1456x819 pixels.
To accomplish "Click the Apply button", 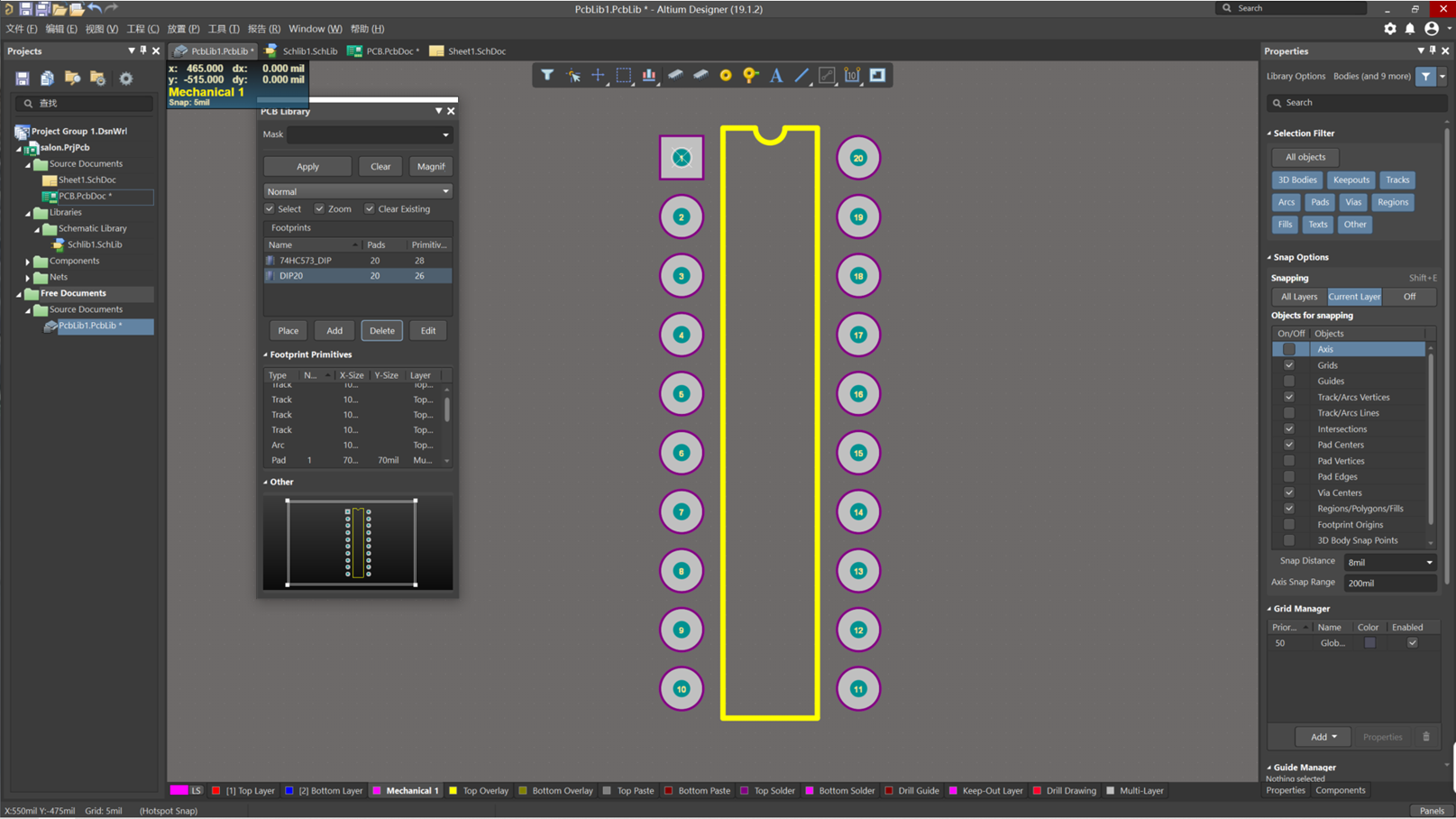I will (x=307, y=167).
